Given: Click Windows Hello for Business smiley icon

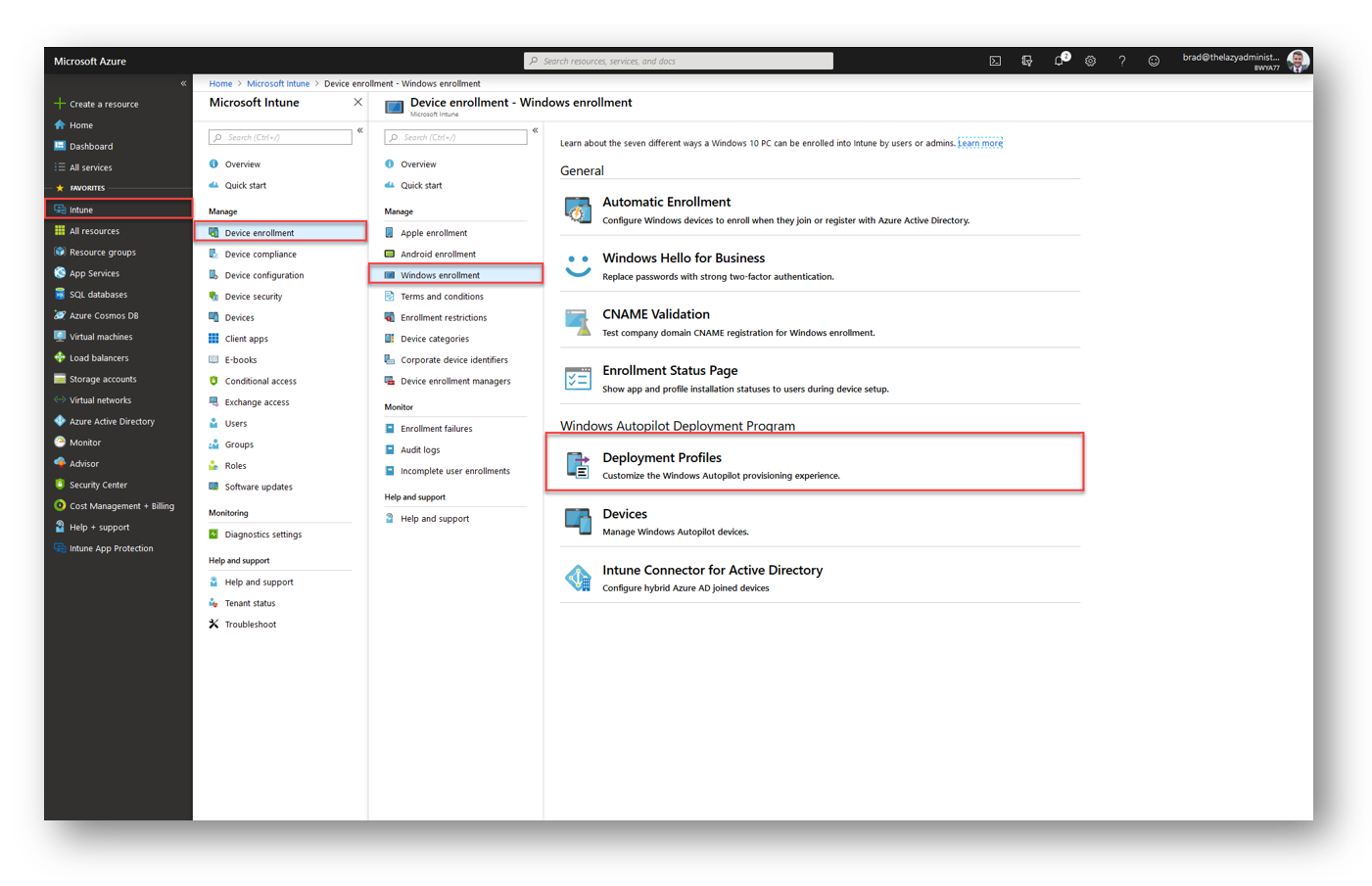Looking at the screenshot, I should [578, 265].
